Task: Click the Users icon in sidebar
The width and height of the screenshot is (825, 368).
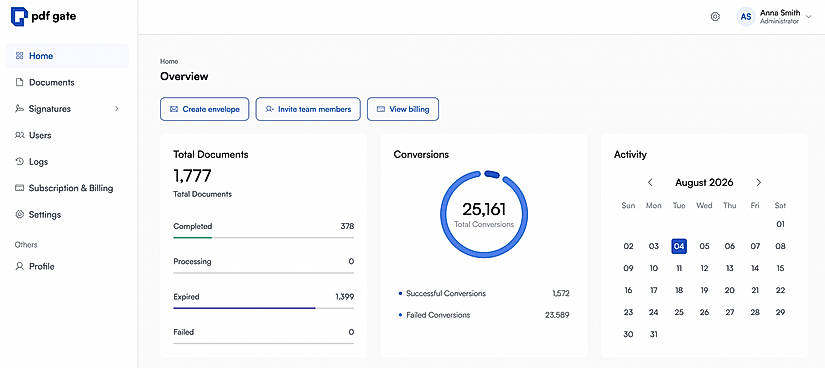Action: point(19,135)
